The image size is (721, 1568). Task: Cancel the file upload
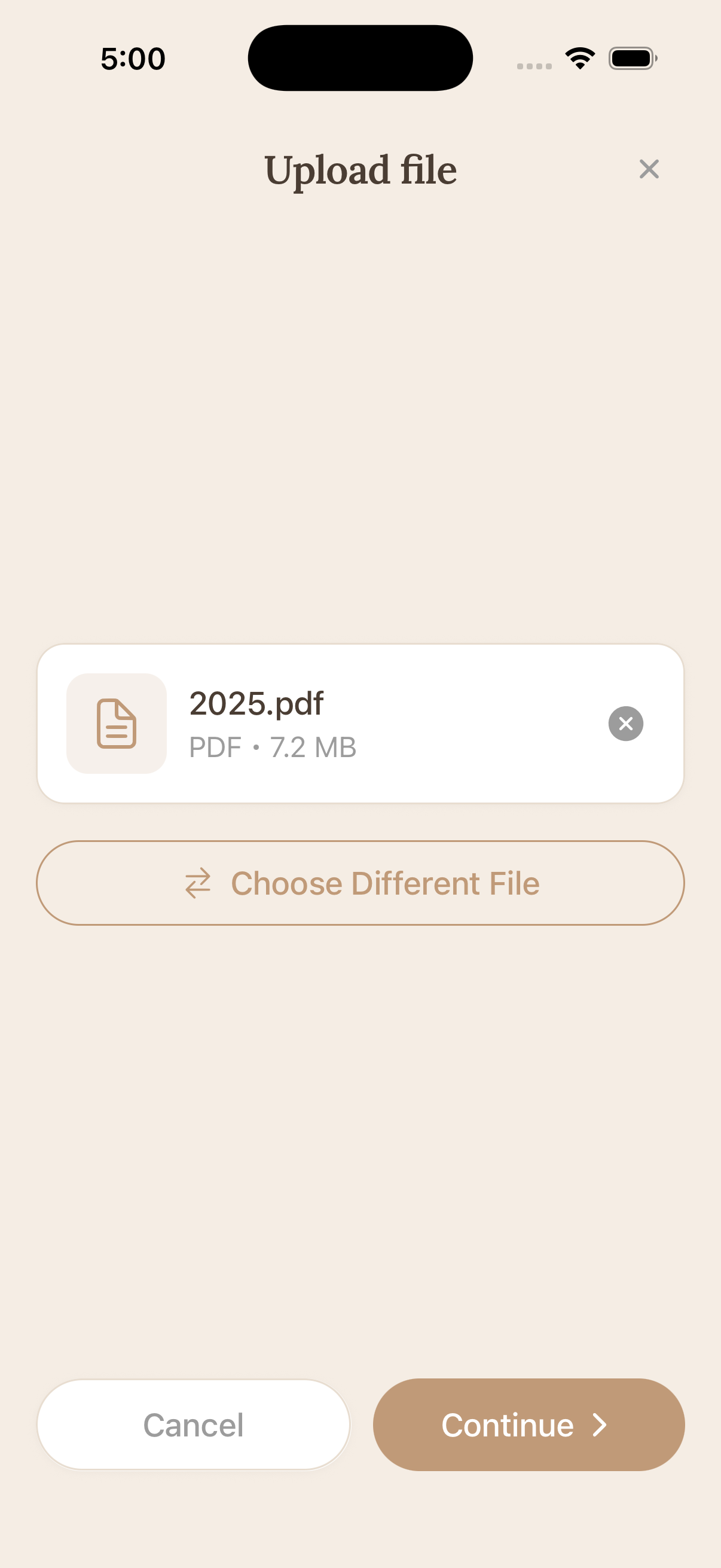[x=193, y=1424]
